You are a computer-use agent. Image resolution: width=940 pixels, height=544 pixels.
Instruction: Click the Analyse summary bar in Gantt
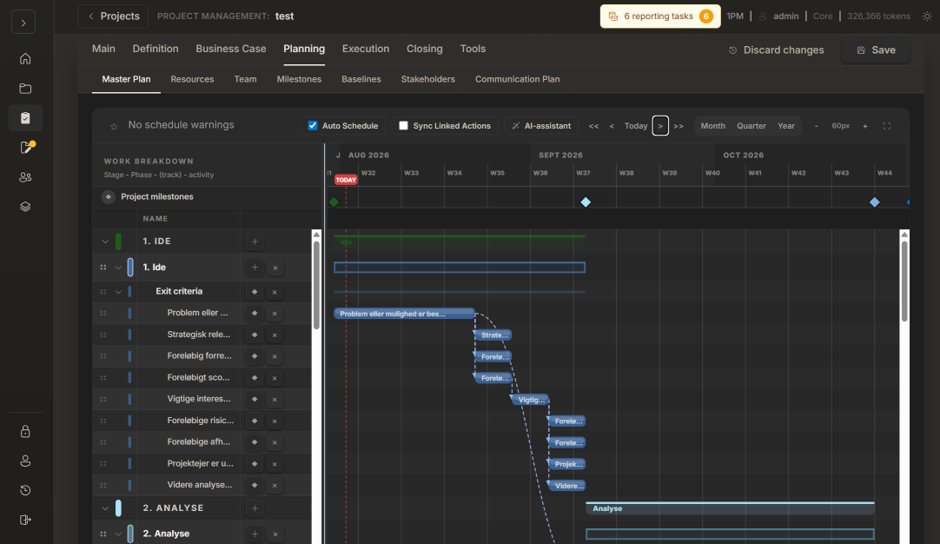pos(730,509)
